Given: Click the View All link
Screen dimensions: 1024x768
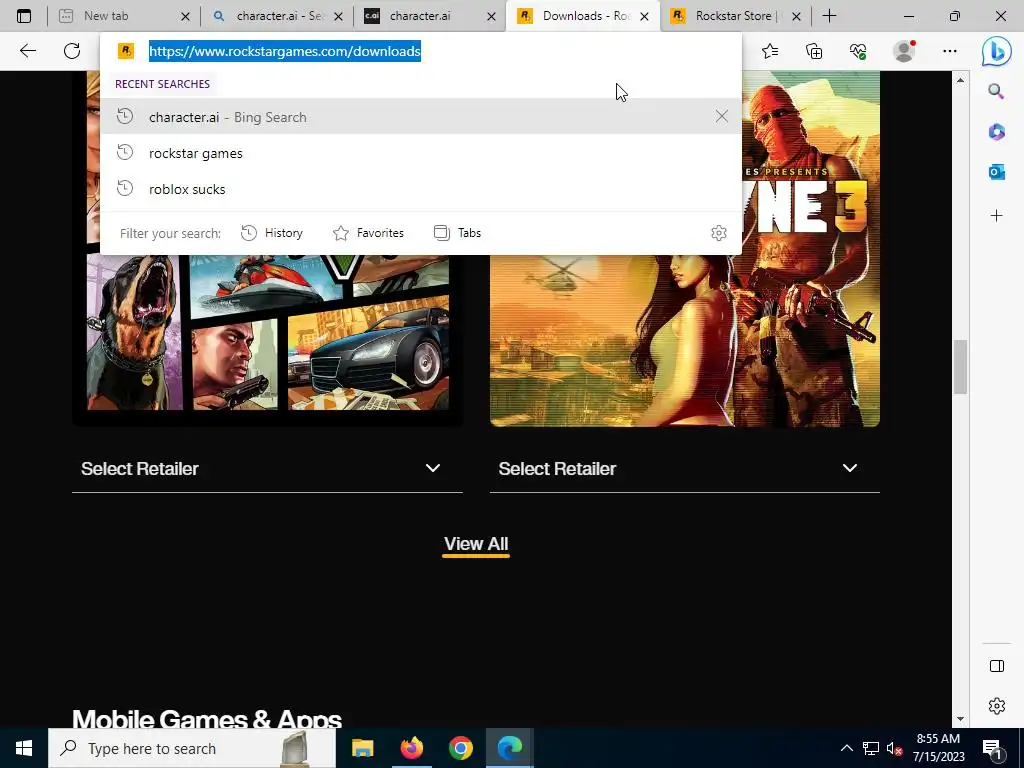Looking at the screenshot, I should click(x=476, y=544).
